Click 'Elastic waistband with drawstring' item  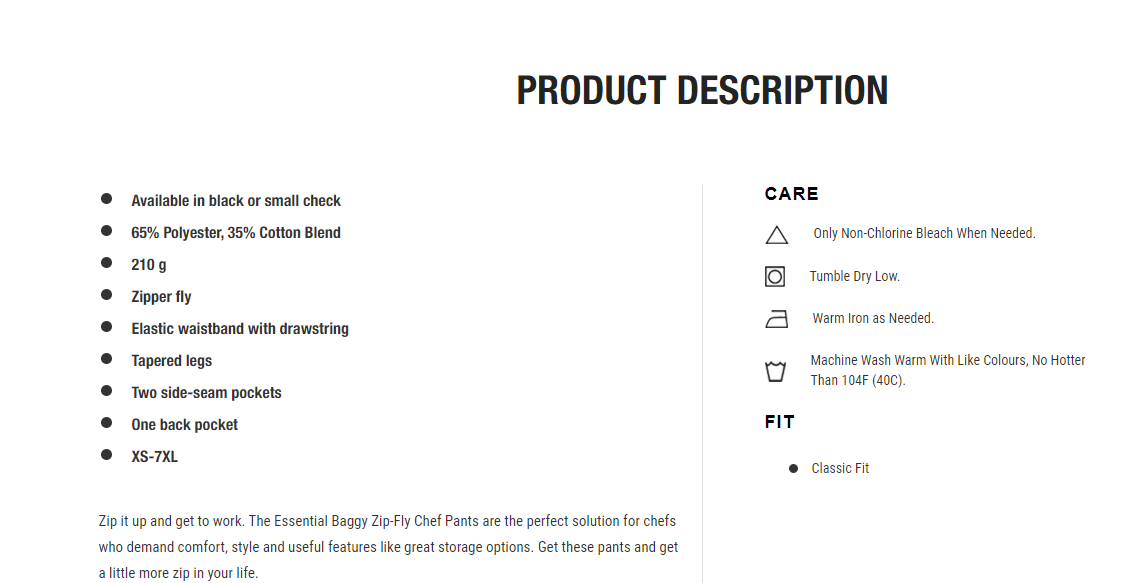[240, 328]
